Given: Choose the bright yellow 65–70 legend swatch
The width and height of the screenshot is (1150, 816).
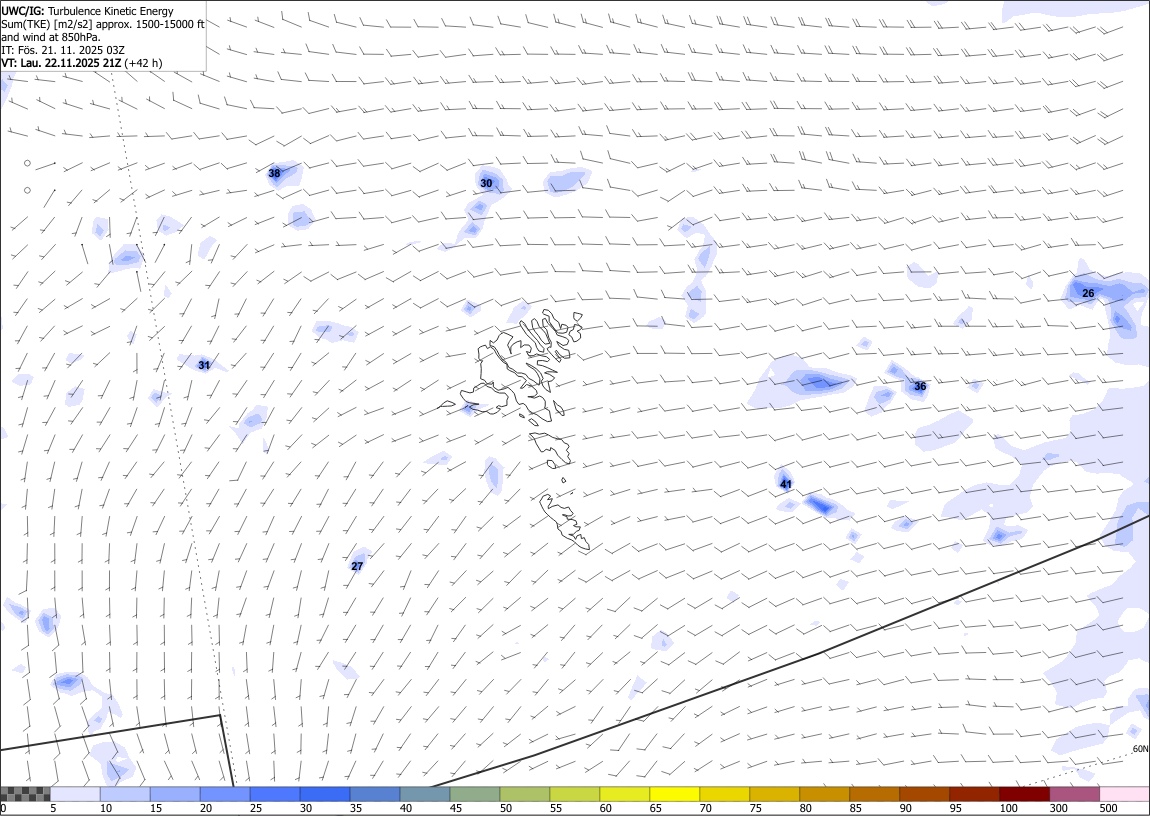Looking at the screenshot, I should click(675, 794).
